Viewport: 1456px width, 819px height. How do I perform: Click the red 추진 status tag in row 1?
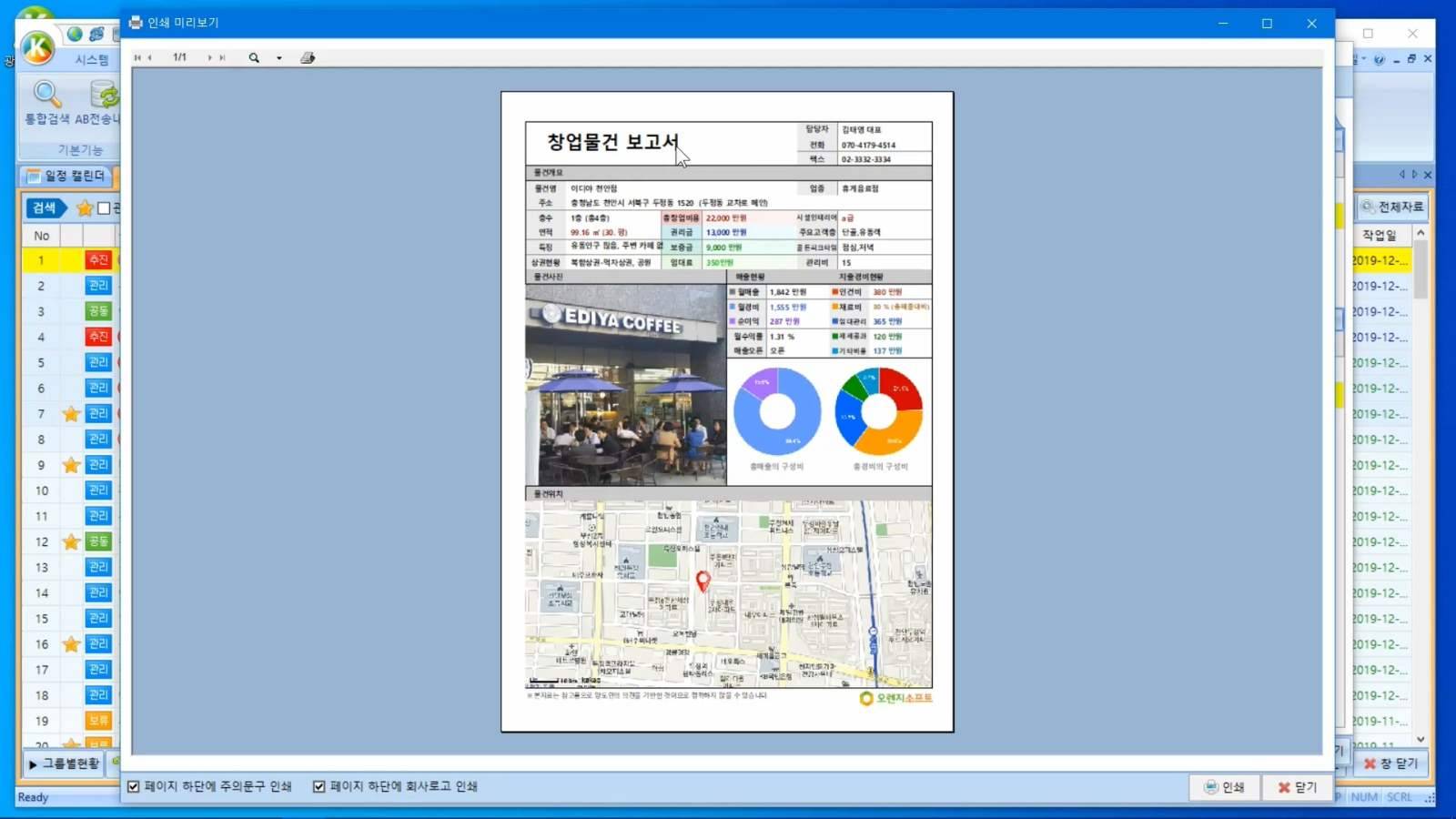(98, 260)
